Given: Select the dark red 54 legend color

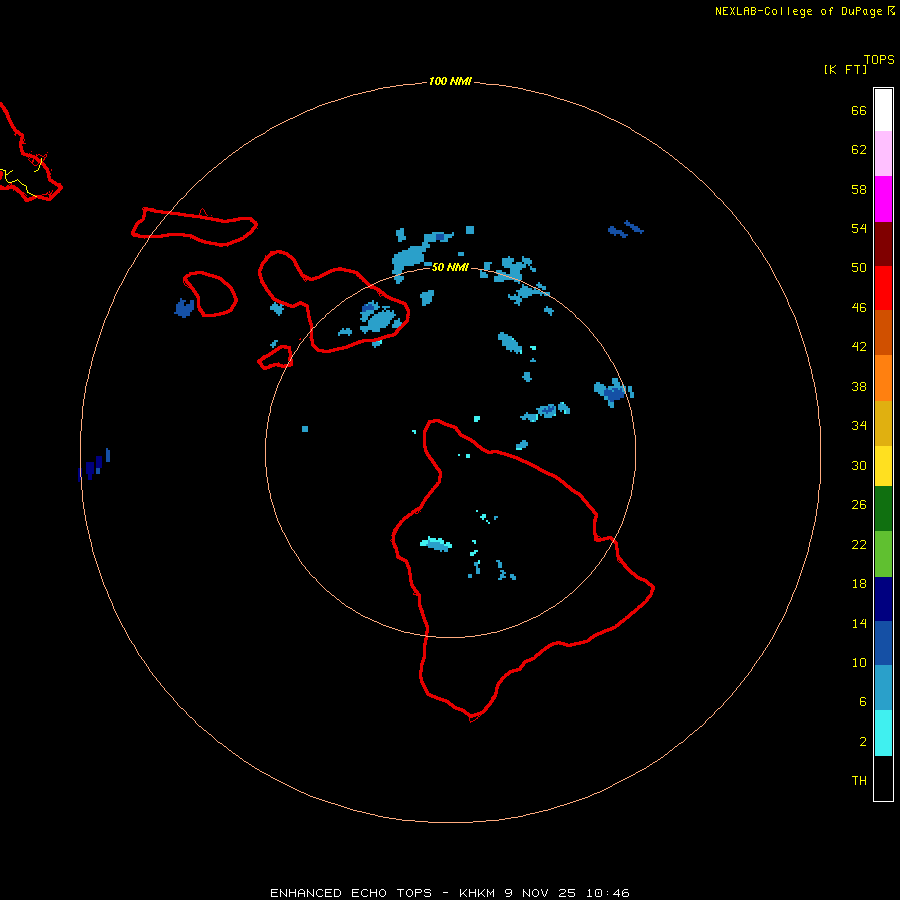Looking at the screenshot, I should coord(883,243).
